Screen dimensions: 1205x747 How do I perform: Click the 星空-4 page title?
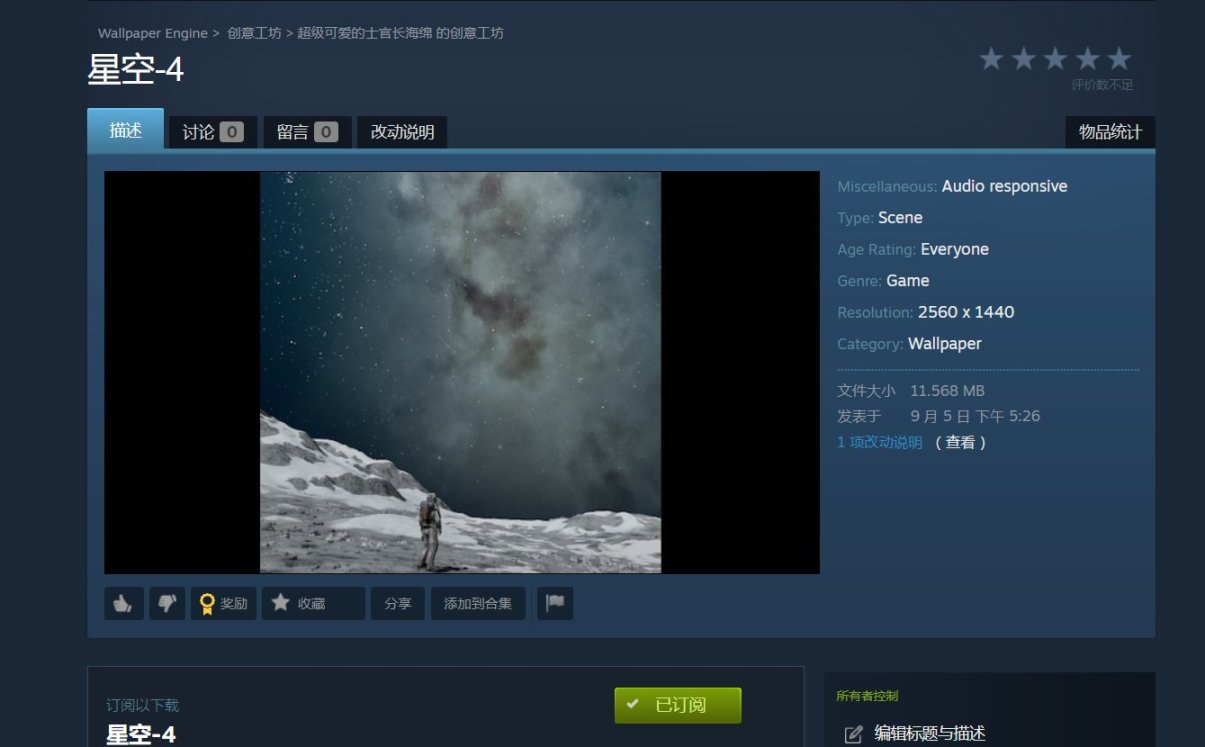(136, 70)
